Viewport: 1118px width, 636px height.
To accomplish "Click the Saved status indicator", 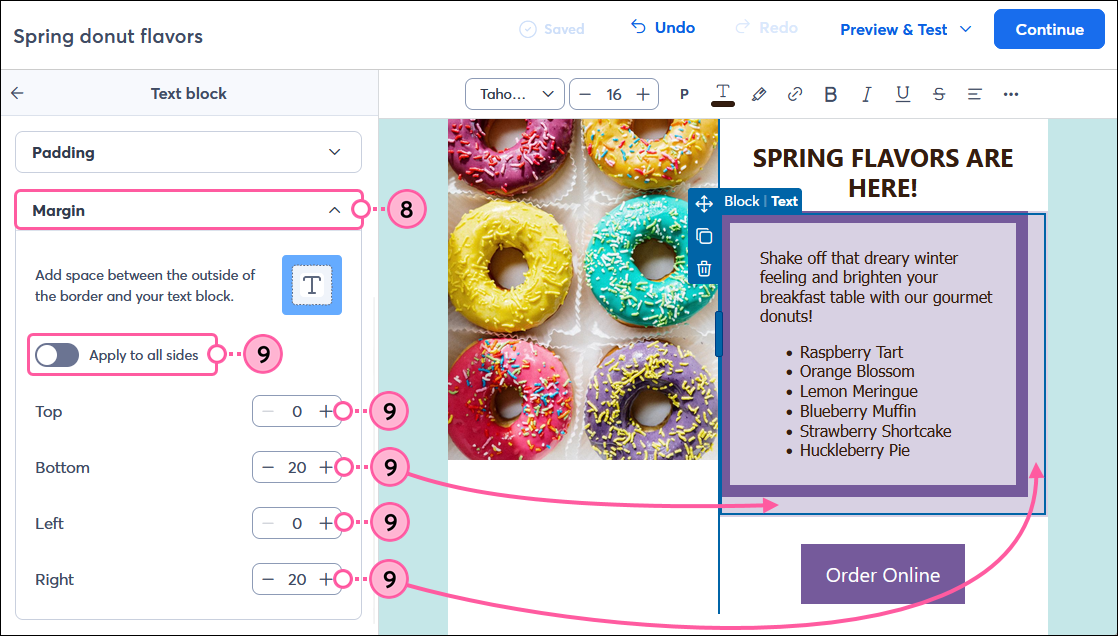I will [x=552, y=29].
